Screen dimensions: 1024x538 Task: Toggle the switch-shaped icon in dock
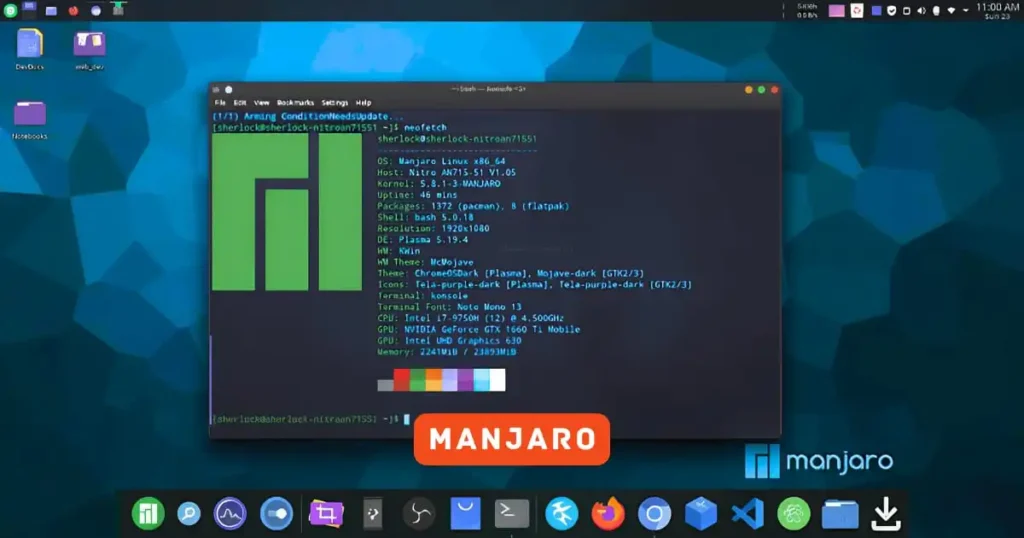276,514
